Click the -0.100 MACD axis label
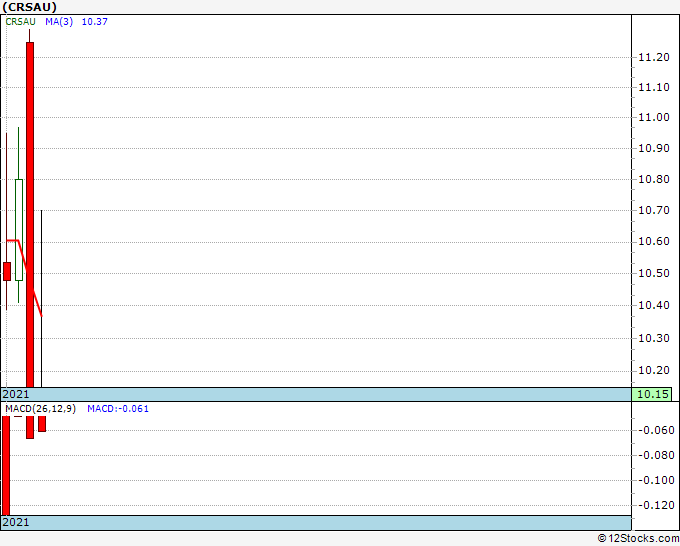The height and width of the screenshot is (546, 680). click(x=656, y=480)
